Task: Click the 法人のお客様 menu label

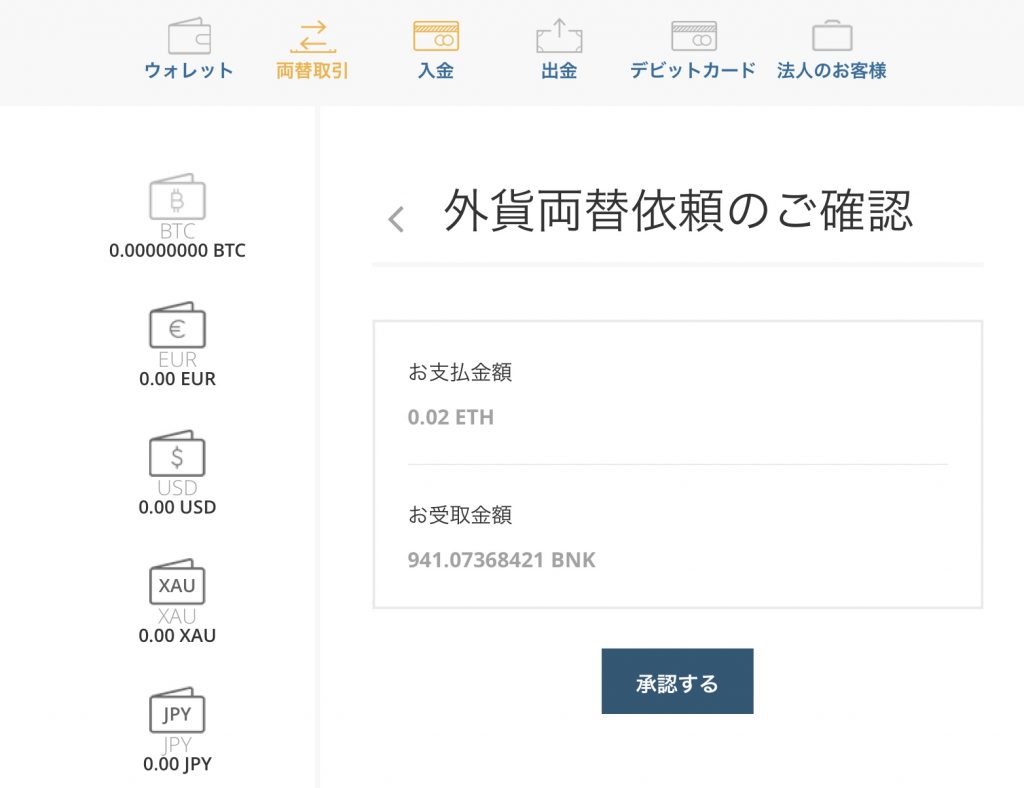Action: coord(831,70)
